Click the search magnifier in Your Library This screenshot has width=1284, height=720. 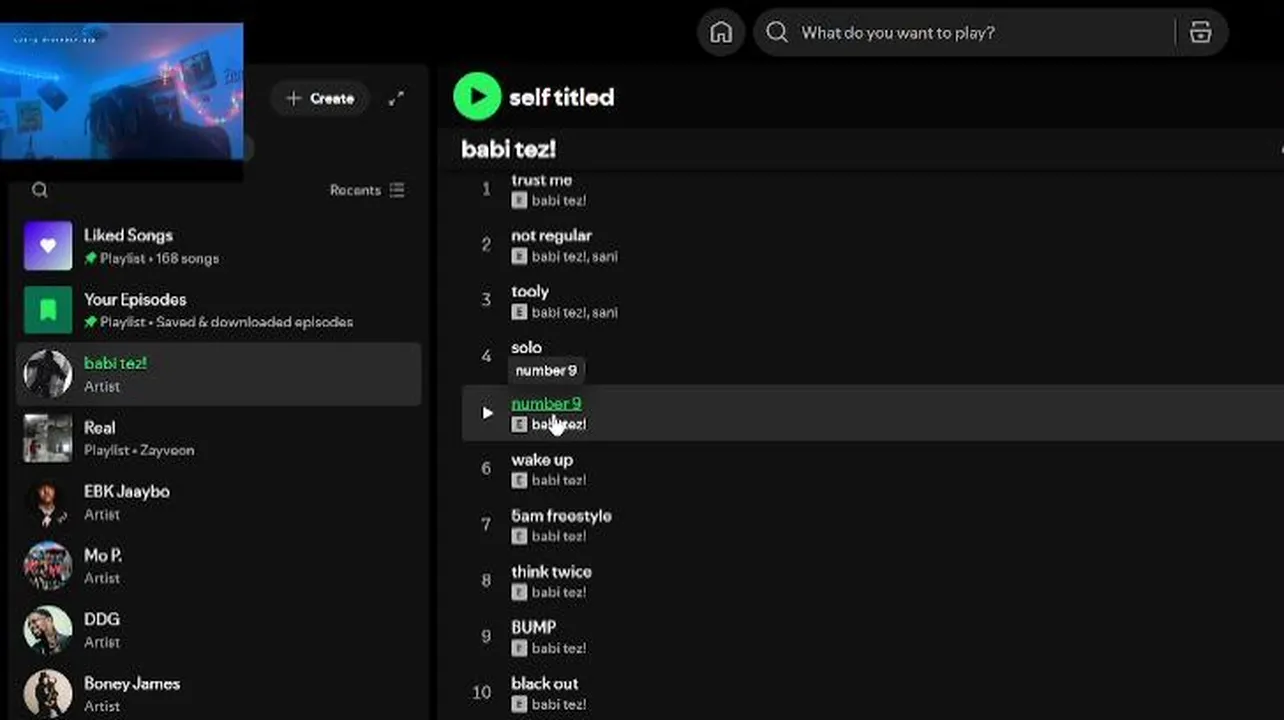(40, 190)
